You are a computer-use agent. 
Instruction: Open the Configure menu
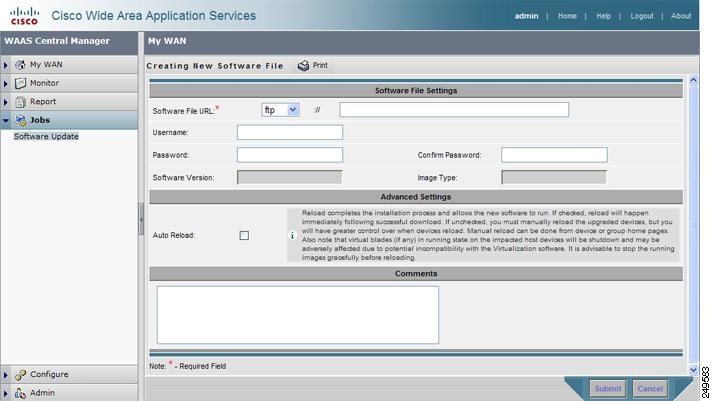click(x=69, y=375)
